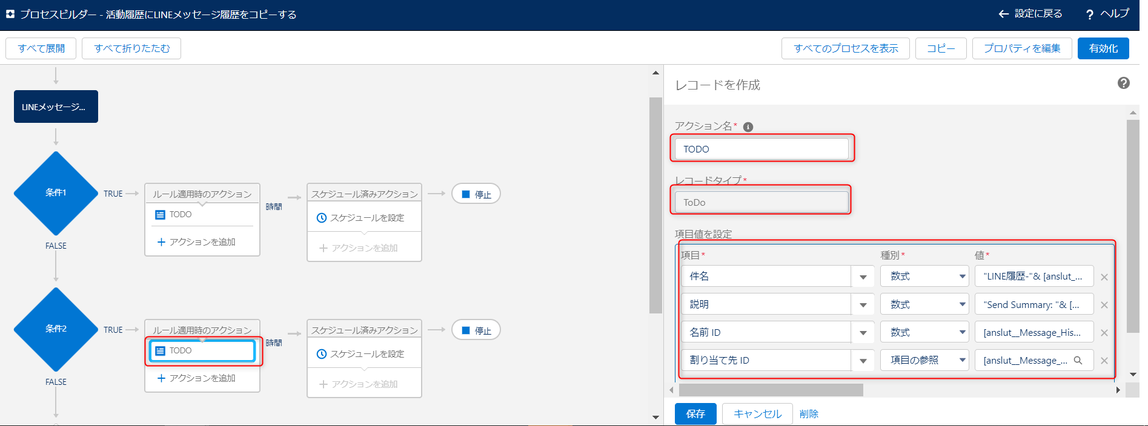Click clock icon in 条件2 スケジュールを設定
The height and width of the screenshot is (426, 1148).
click(322, 354)
